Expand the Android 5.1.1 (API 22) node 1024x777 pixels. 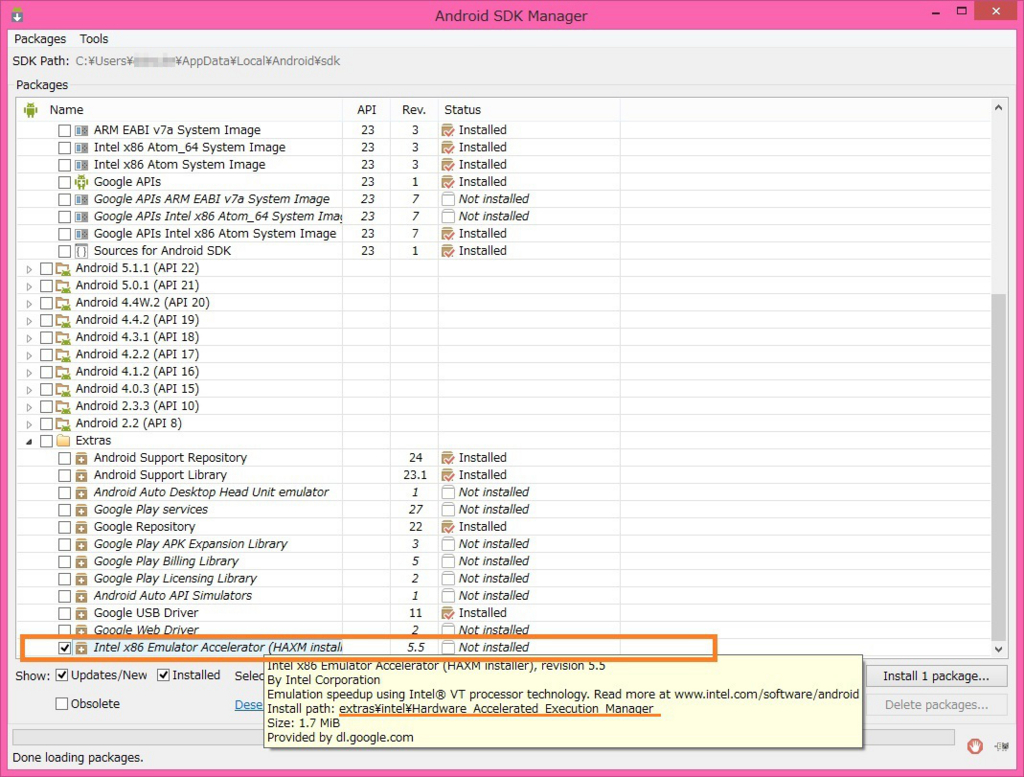(29, 269)
